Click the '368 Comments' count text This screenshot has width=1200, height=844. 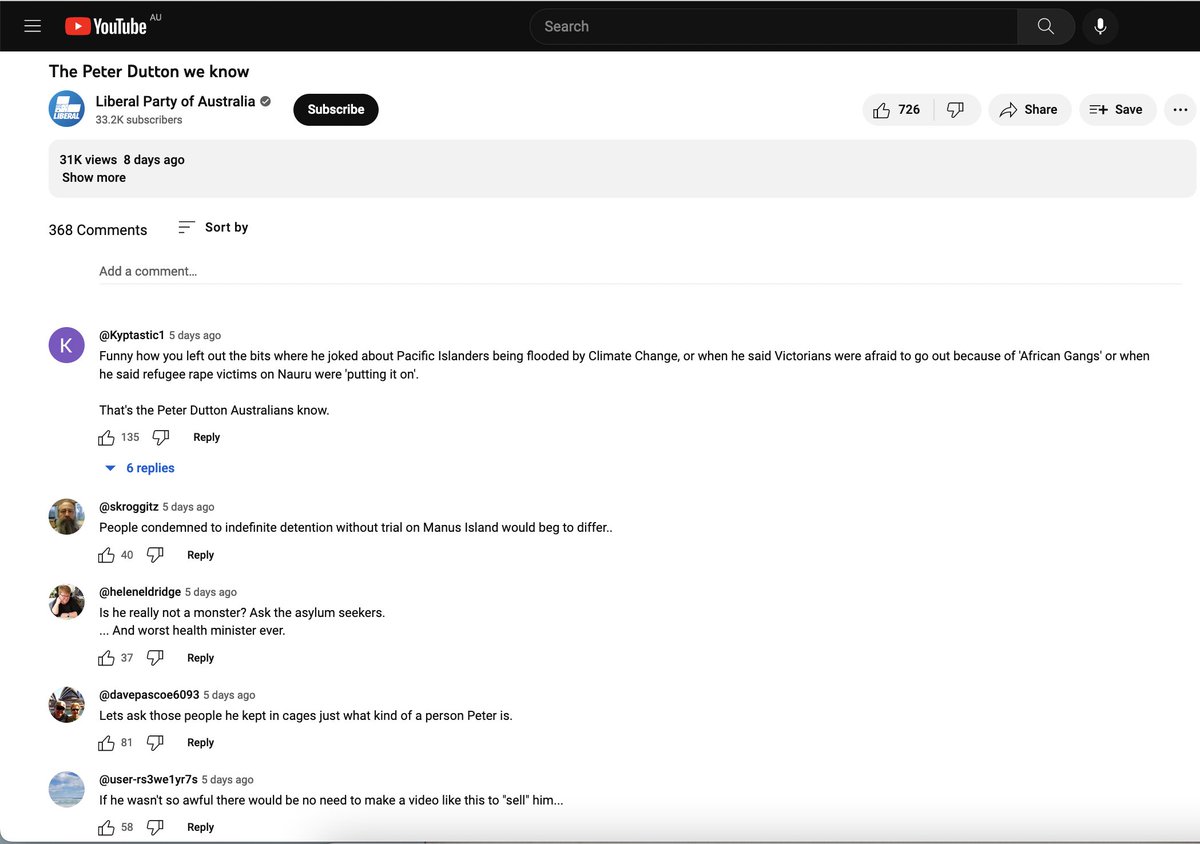pyautogui.click(x=98, y=230)
